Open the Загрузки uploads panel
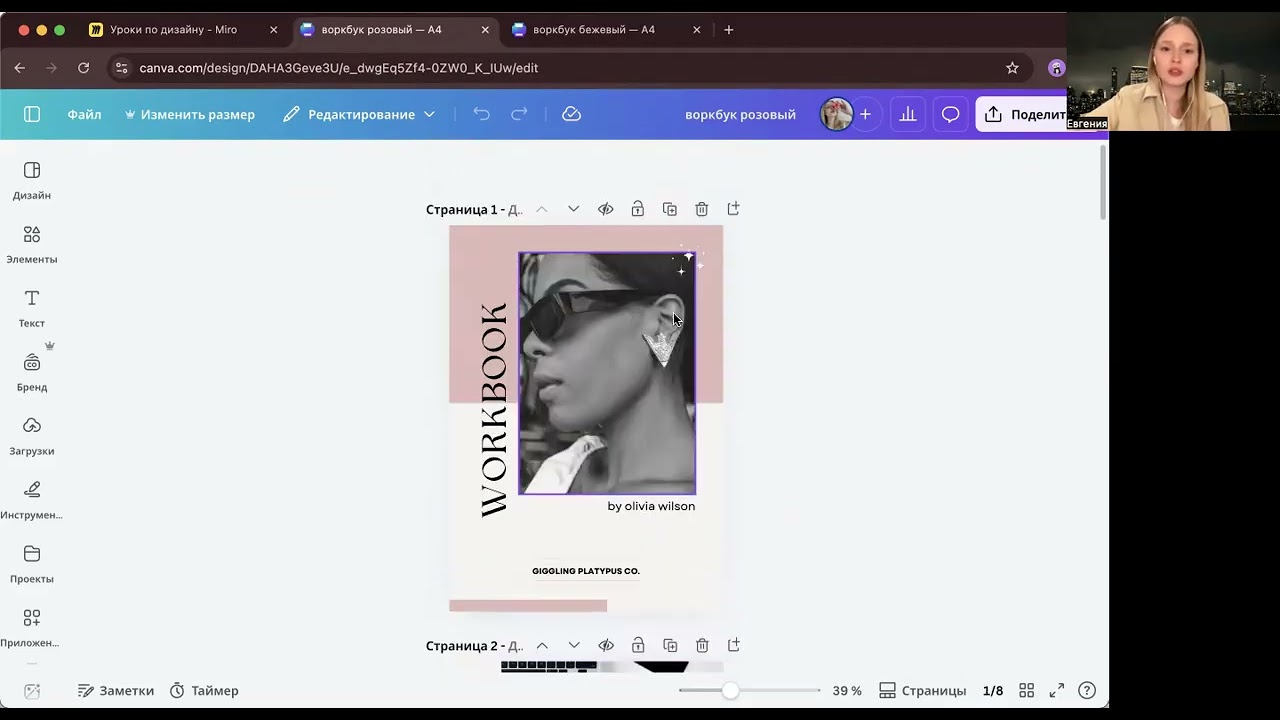Screen dimensions: 1280x720 (32, 437)
